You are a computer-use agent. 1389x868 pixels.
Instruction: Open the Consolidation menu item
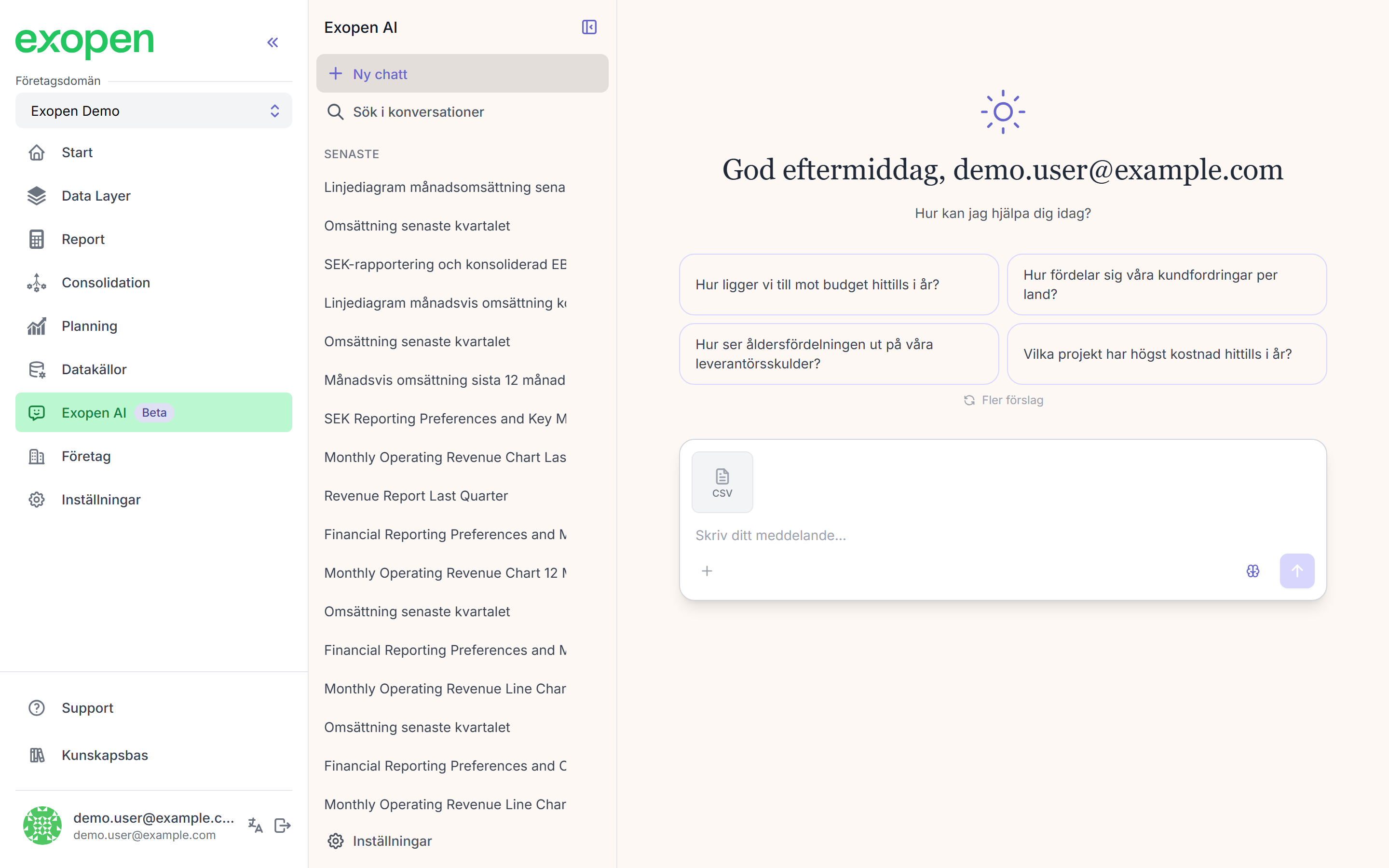pos(154,283)
